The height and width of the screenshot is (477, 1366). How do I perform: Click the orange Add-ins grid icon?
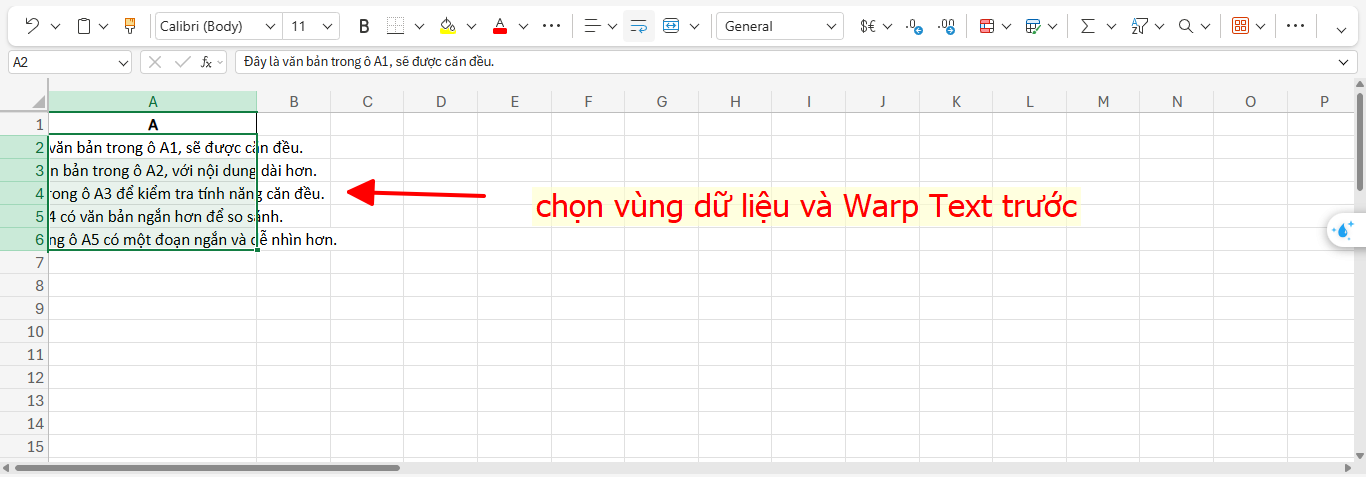click(x=1240, y=26)
